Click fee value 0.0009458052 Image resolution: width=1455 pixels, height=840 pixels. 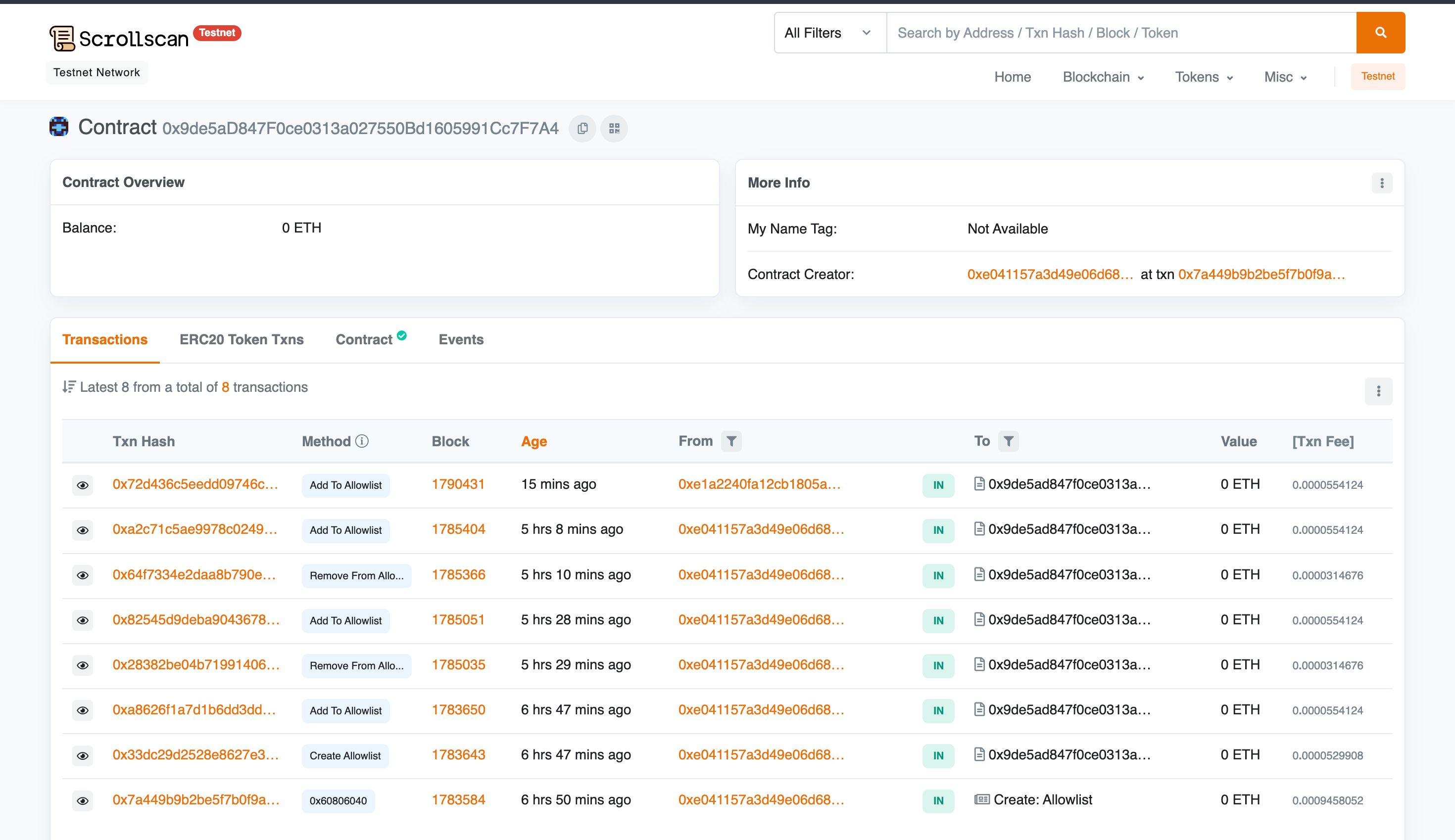pos(1327,801)
